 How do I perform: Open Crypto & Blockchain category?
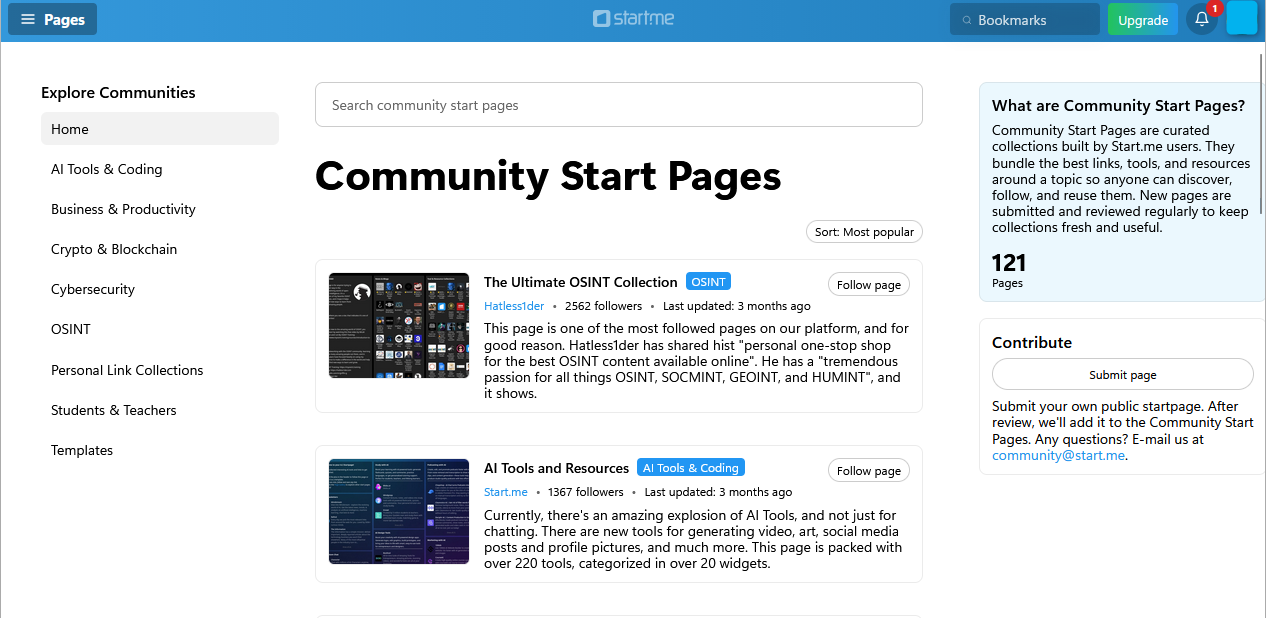point(114,249)
